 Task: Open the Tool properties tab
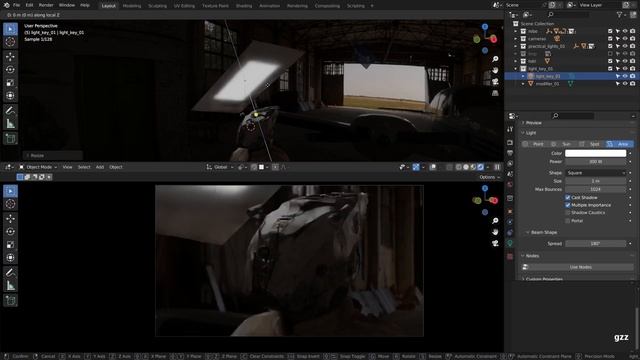(510, 129)
